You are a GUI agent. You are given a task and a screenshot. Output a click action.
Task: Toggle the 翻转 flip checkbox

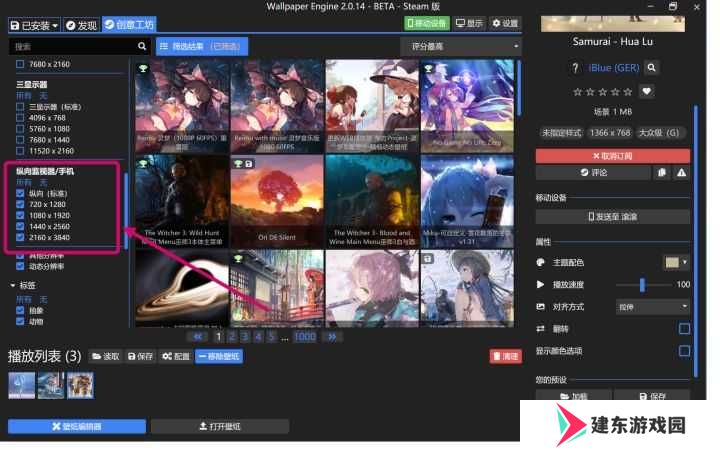[684, 329]
